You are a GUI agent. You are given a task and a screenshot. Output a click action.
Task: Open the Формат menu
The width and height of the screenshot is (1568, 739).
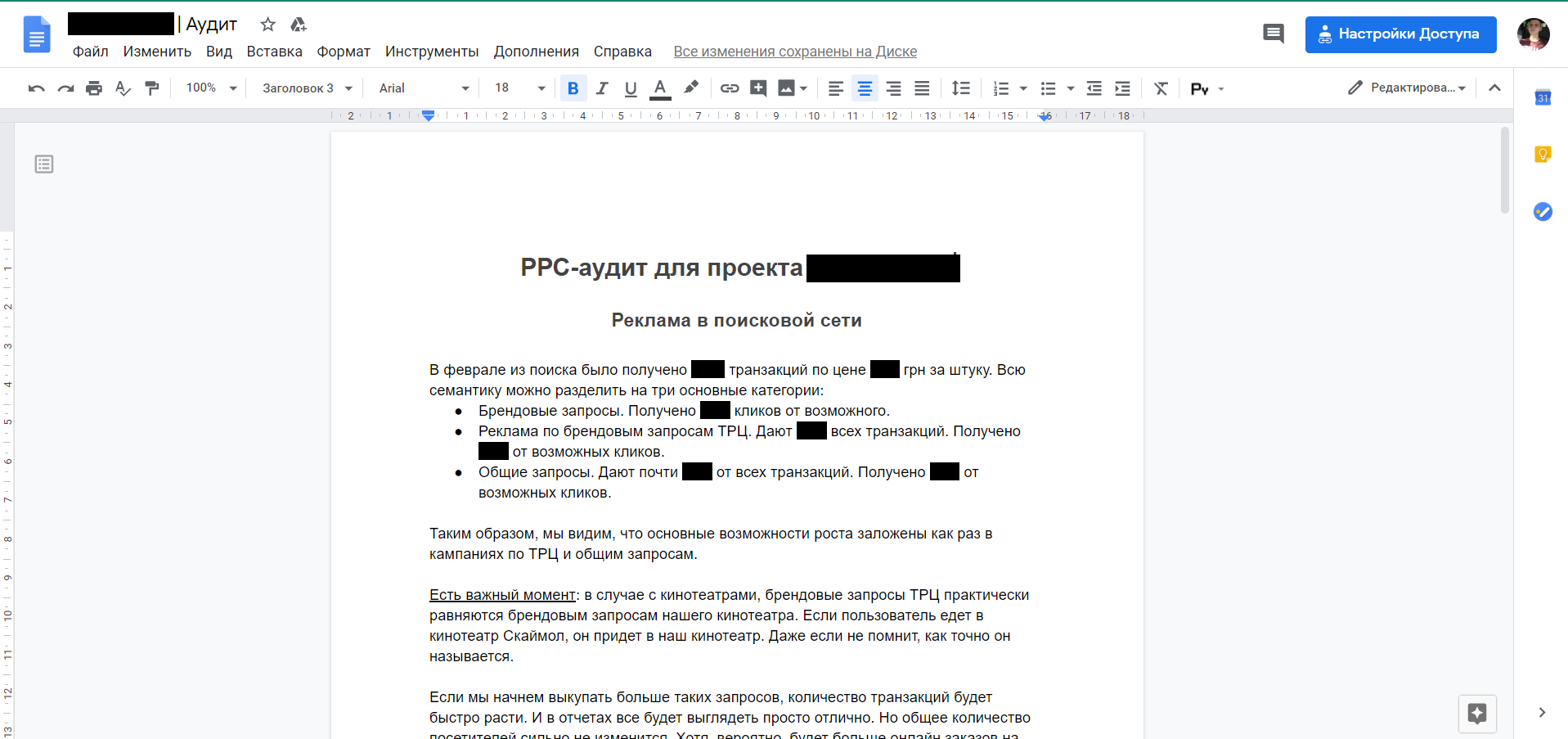coord(344,52)
